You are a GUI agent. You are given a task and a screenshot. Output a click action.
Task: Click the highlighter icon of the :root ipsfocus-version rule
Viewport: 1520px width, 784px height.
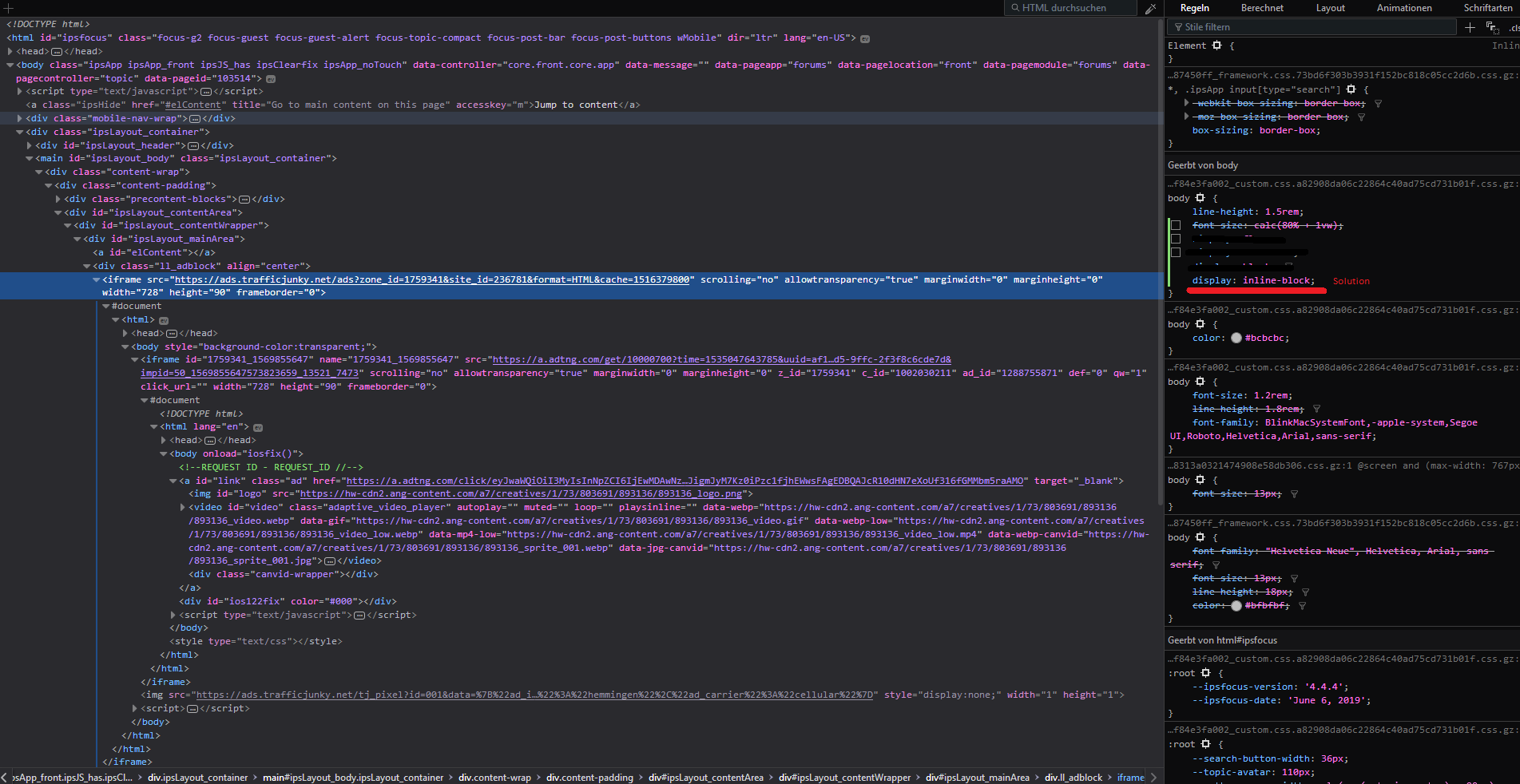point(1205,673)
